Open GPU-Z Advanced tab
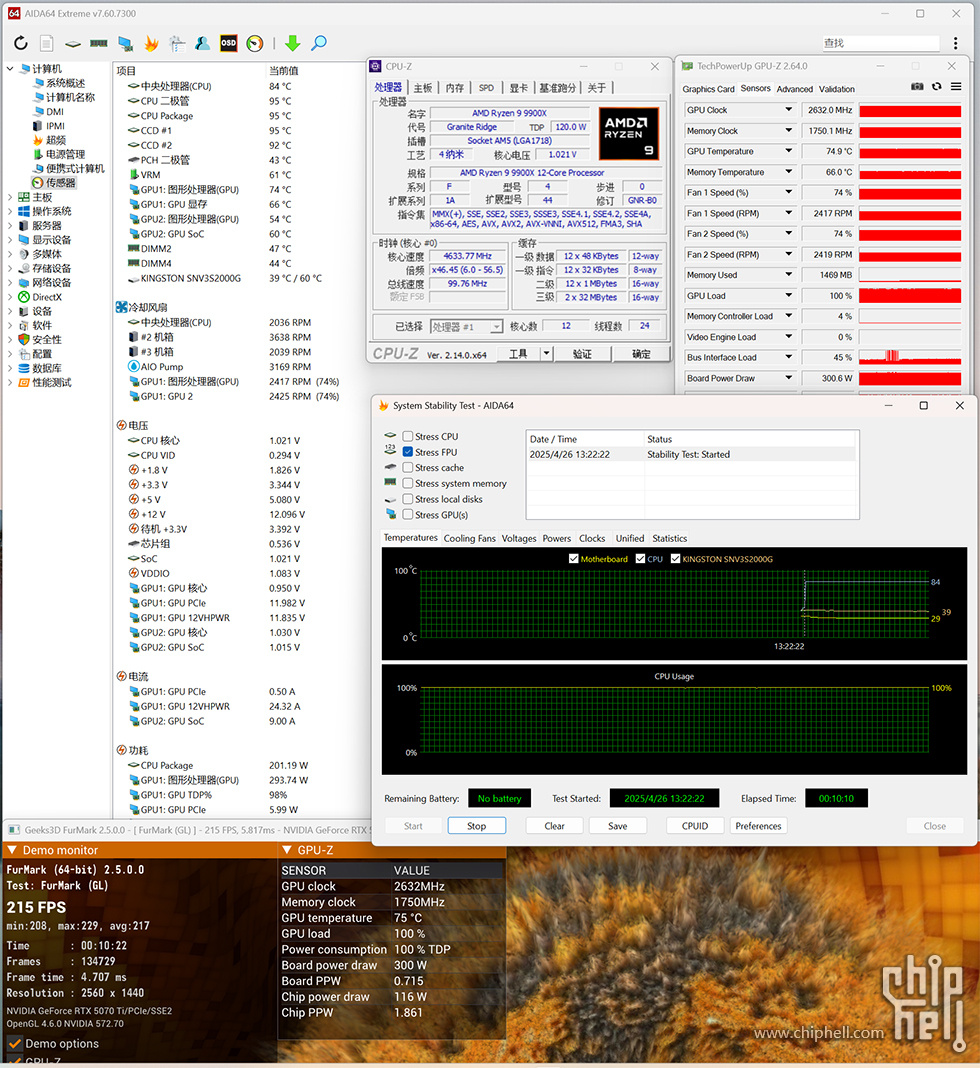Screen dimensions: 980x1068 coord(795,89)
